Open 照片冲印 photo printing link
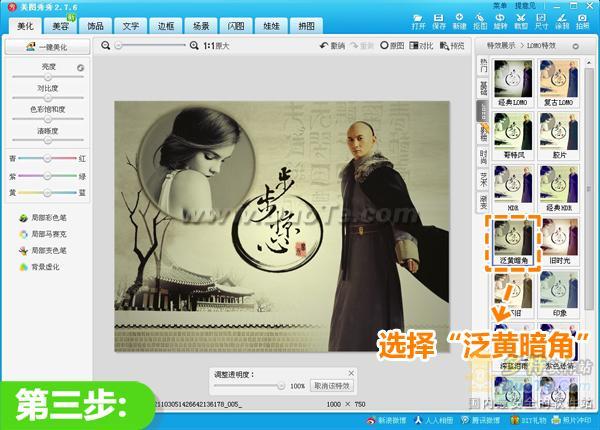The image size is (600, 430). [x=571, y=420]
